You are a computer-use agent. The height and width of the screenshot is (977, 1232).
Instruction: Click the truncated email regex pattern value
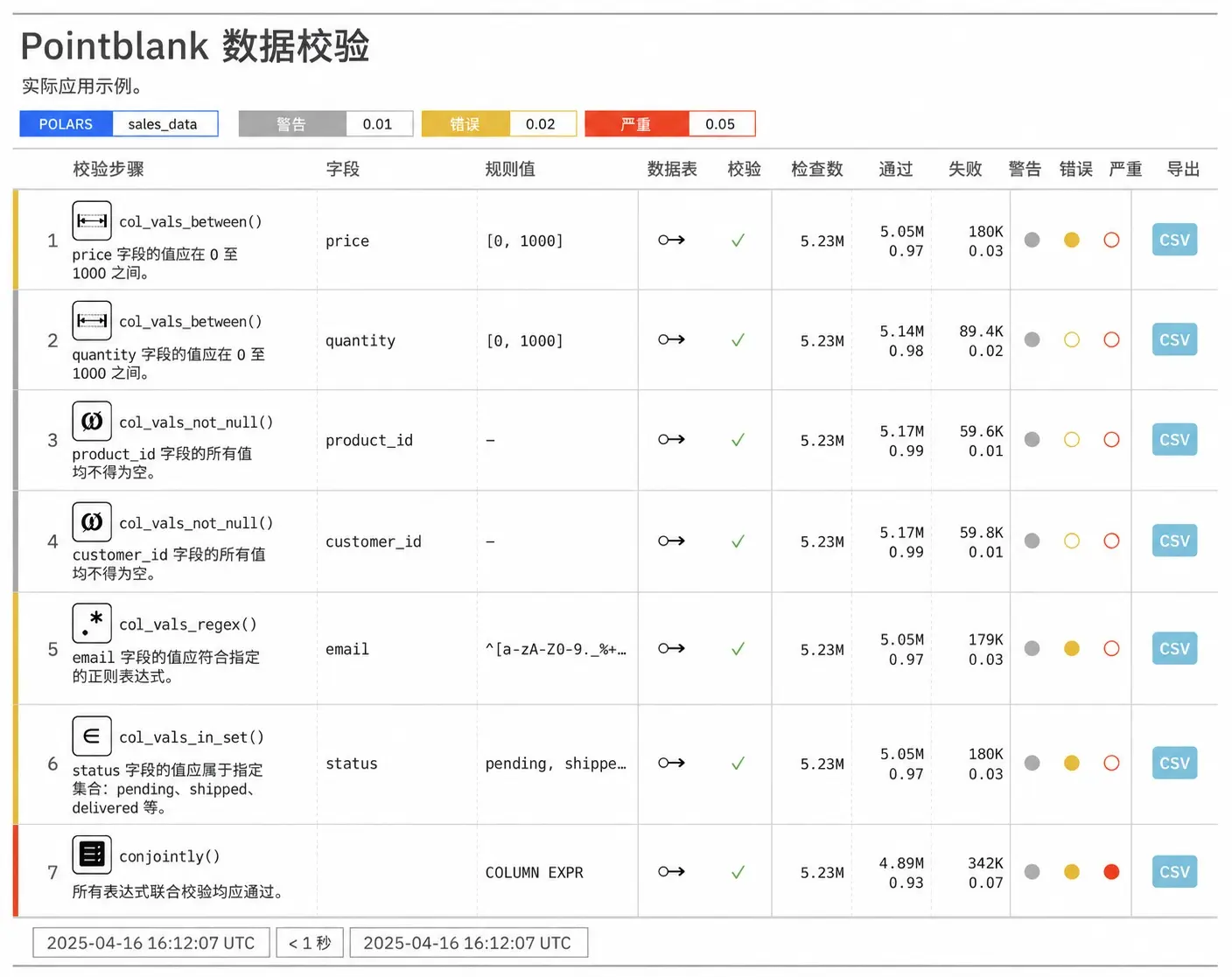(x=556, y=649)
